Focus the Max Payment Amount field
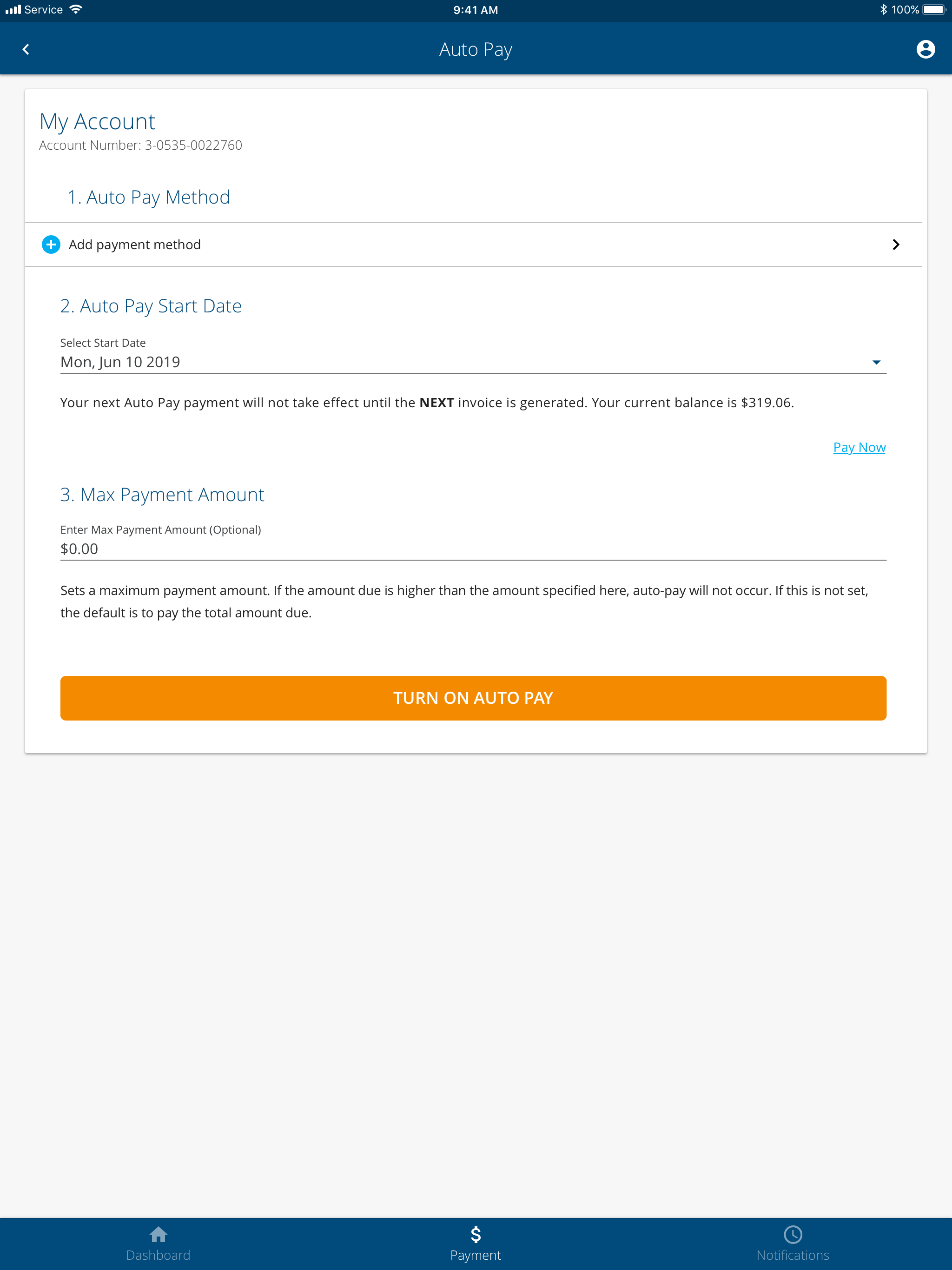952x1270 pixels. tap(473, 549)
